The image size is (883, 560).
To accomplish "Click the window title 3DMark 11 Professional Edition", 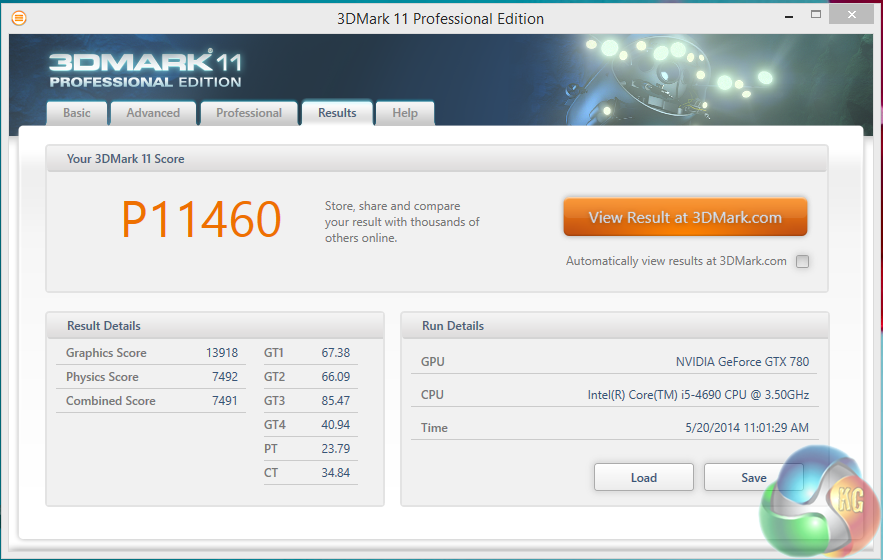I will pyautogui.click(x=440, y=19).
